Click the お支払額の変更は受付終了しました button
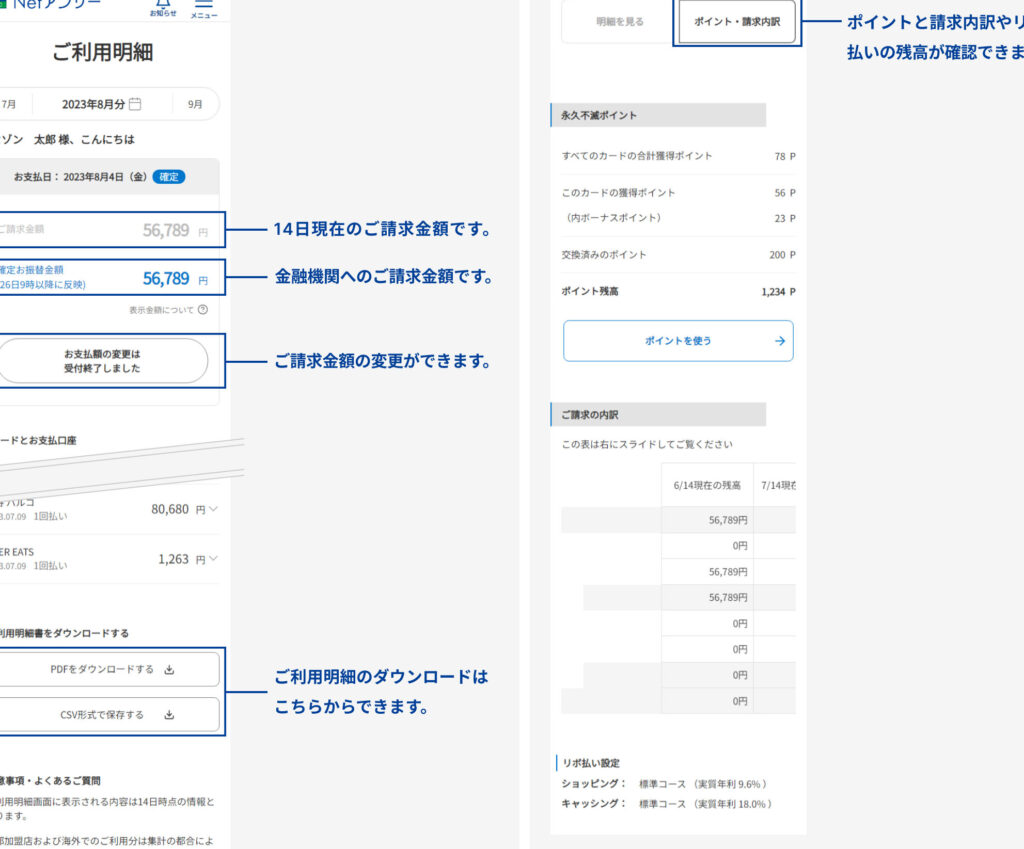This screenshot has width=1024, height=849. coord(103,360)
